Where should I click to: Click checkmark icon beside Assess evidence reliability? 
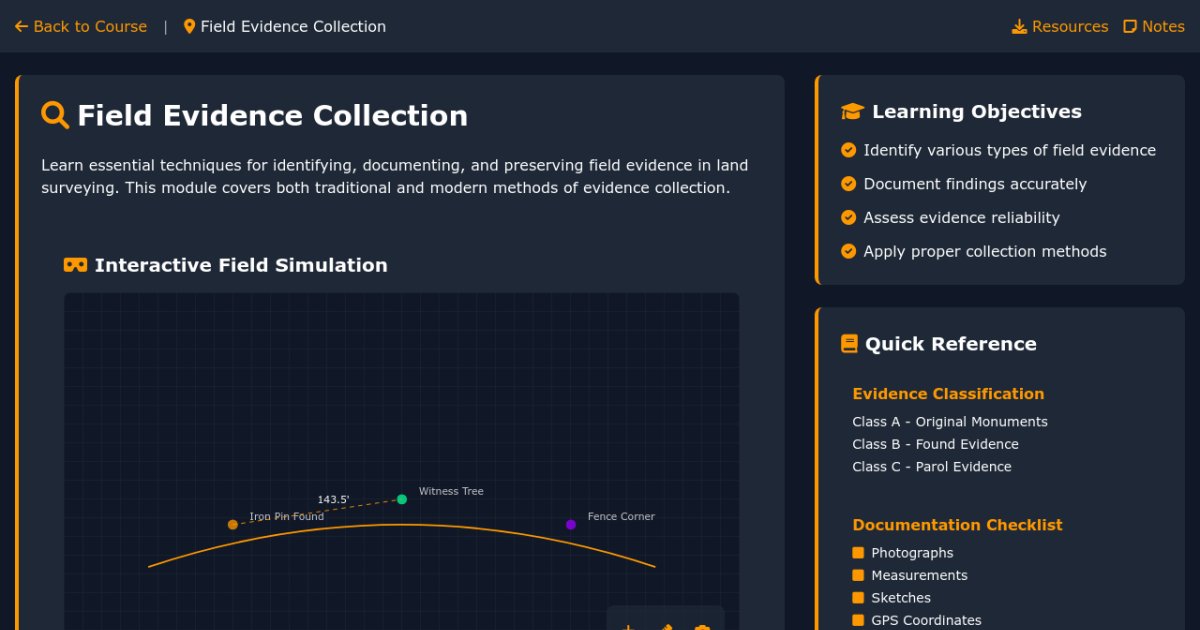(x=849, y=218)
